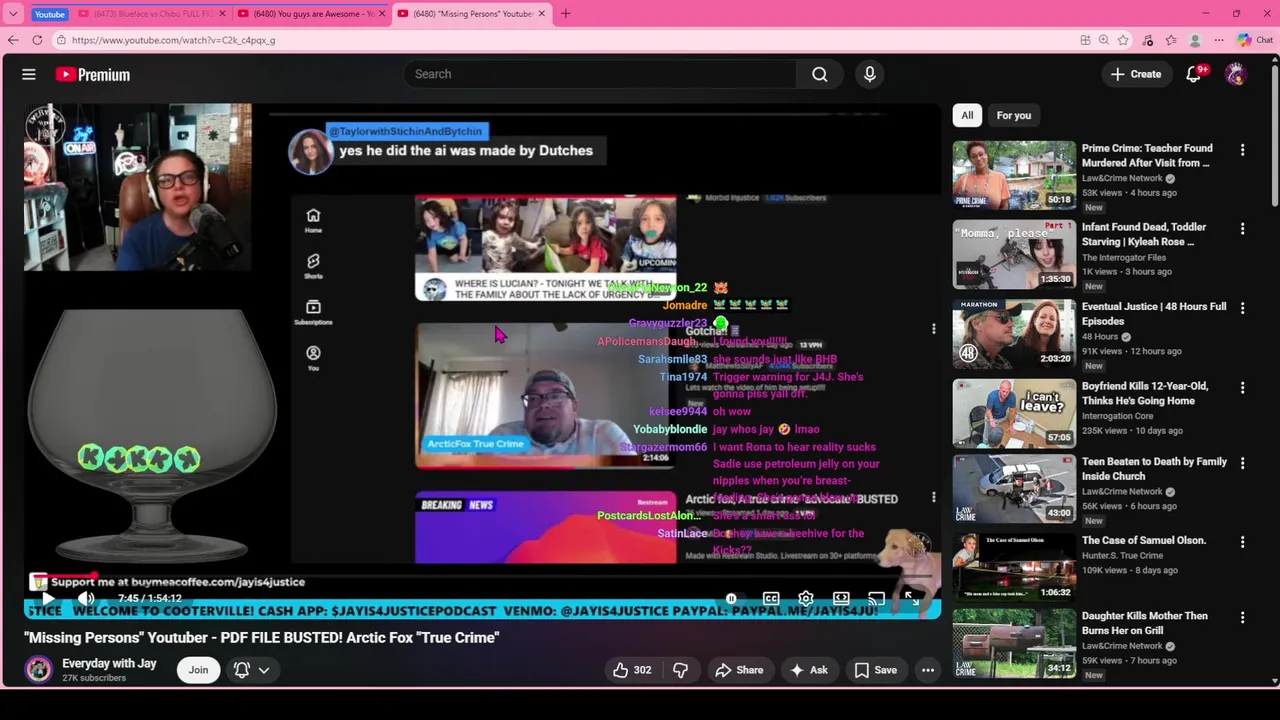Like the video with thumbs up 302
Screen dimensions: 1280x720
click(x=633, y=670)
